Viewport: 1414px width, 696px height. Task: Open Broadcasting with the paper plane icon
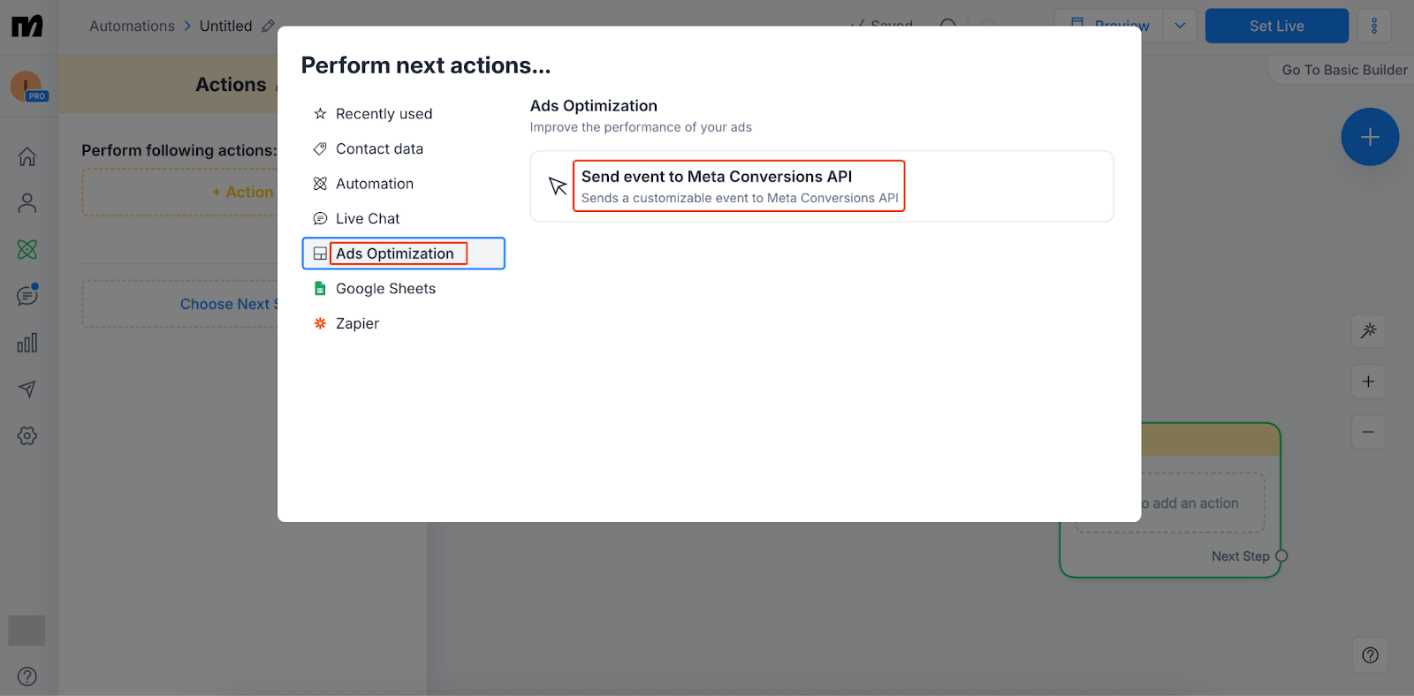[27, 389]
